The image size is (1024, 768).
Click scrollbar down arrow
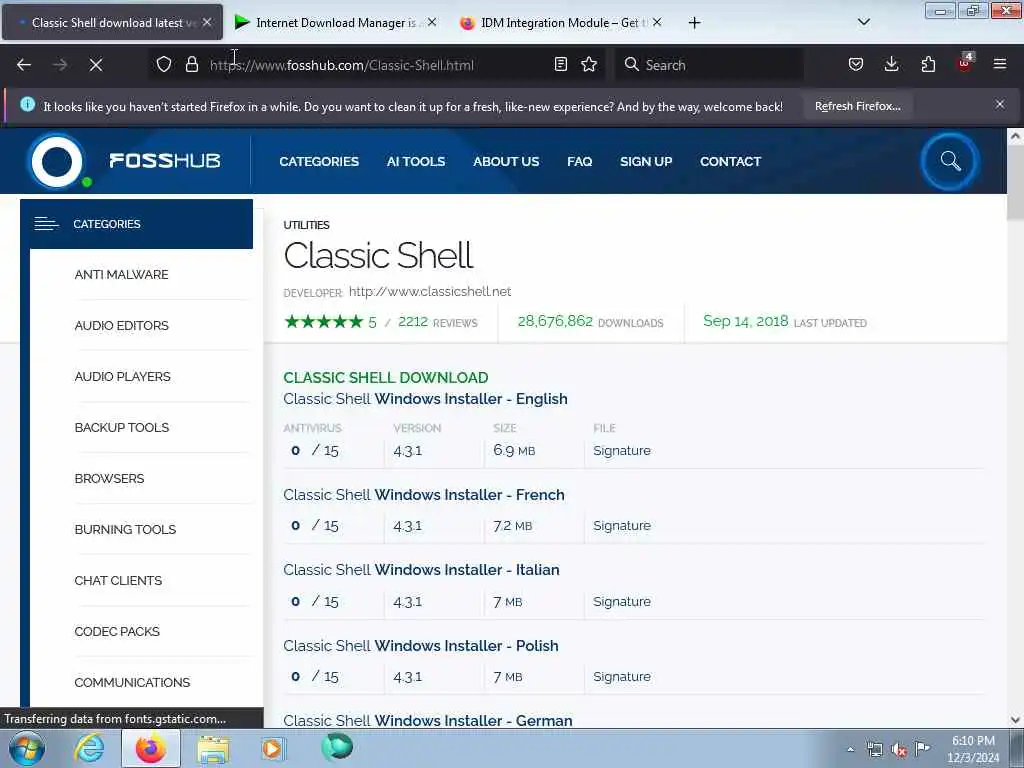[1015, 720]
